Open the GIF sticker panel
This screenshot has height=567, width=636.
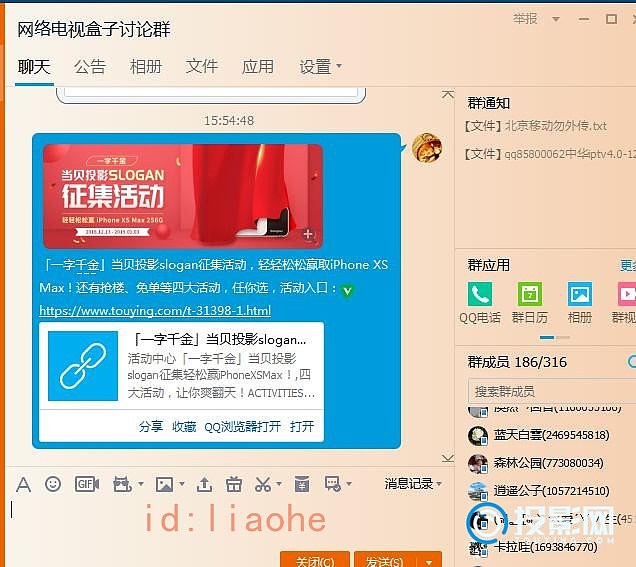coord(87,484)
